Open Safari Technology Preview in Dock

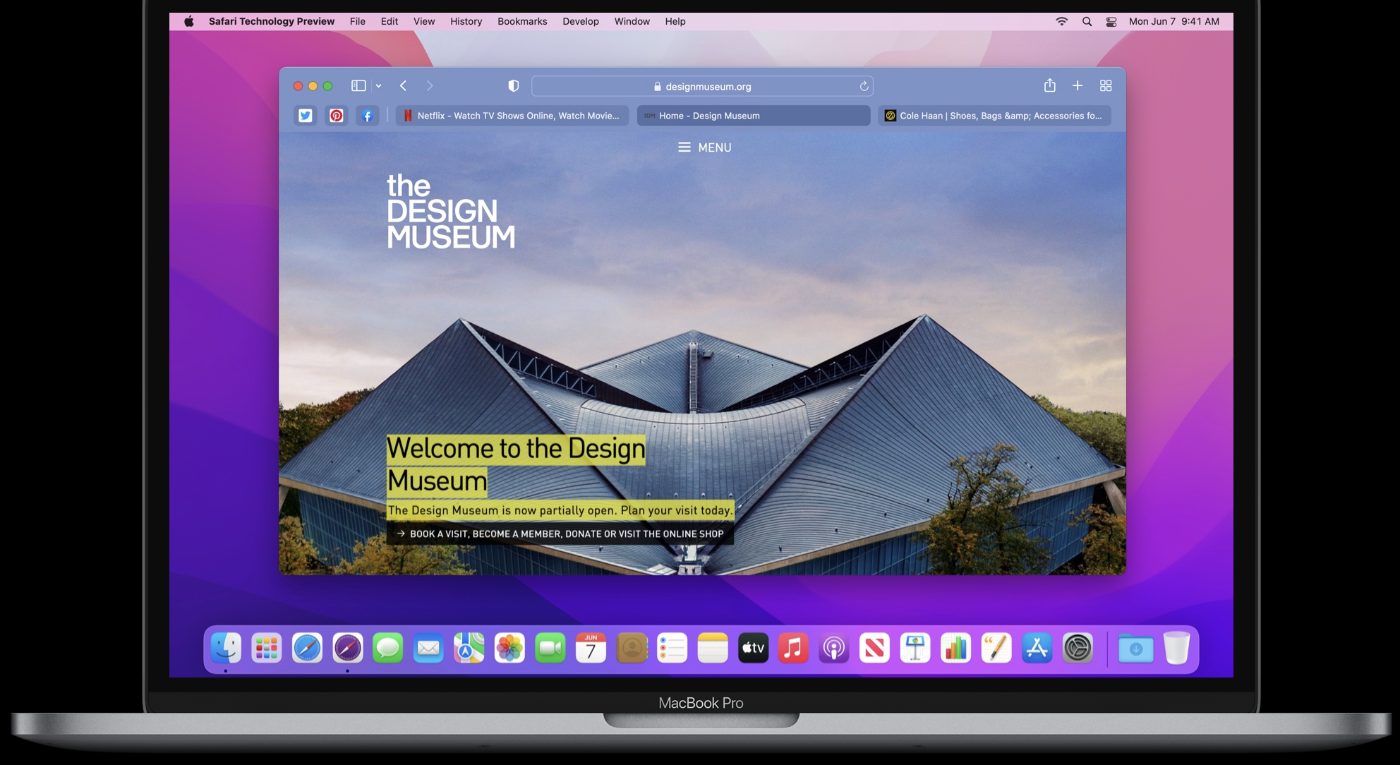click(347, 648)
